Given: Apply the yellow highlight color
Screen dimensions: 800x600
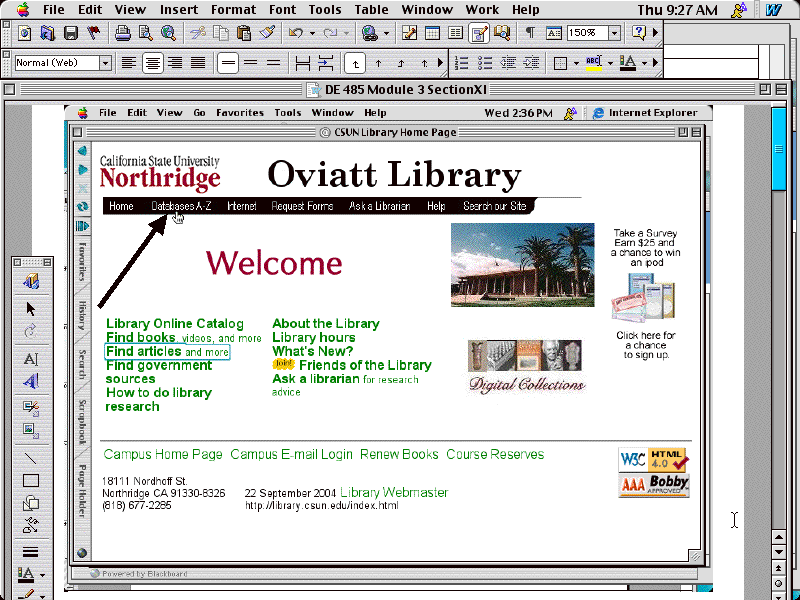Looking at the screenshot, I should (x=593, y=63).
